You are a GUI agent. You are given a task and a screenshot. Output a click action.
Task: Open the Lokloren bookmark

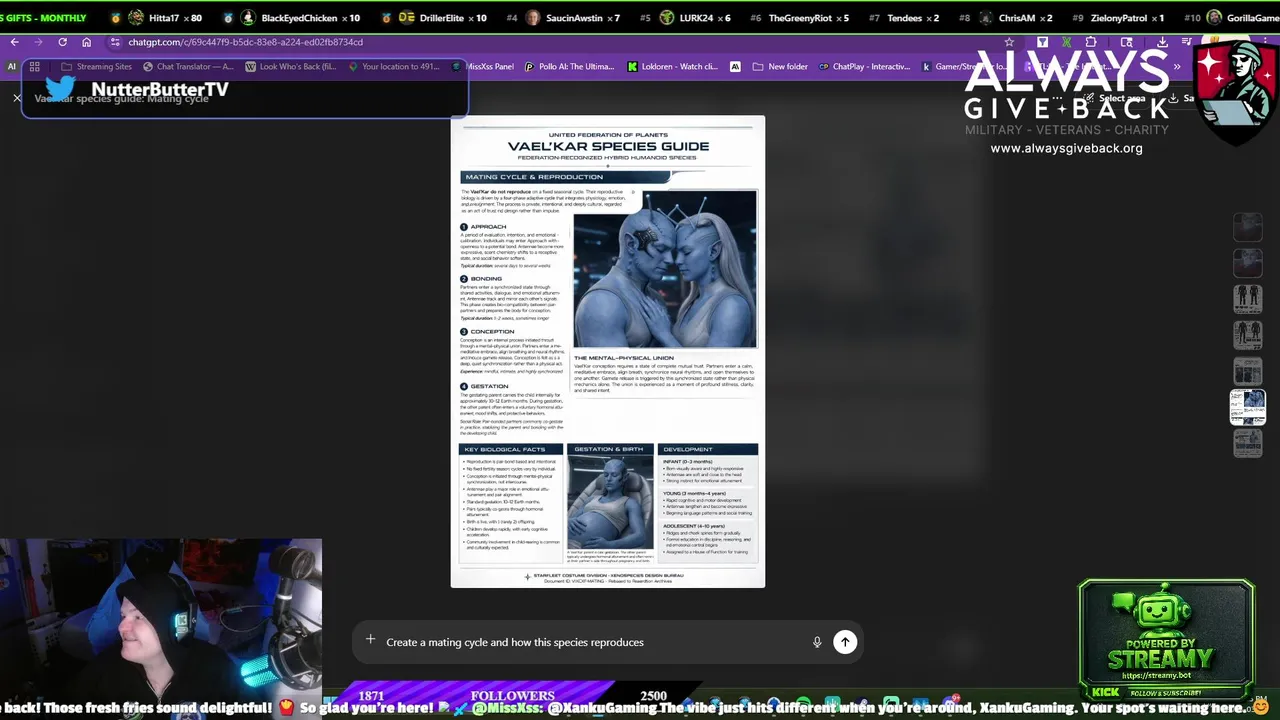(x=673, y=67)
